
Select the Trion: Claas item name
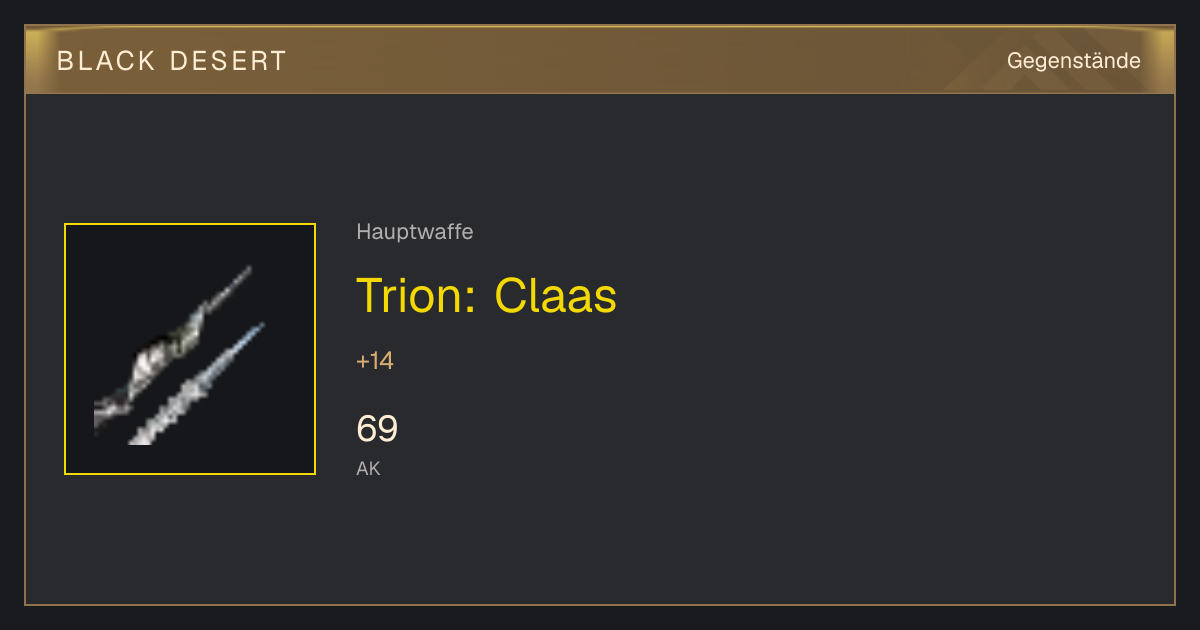pyautogui.click(x=487, y=295)
